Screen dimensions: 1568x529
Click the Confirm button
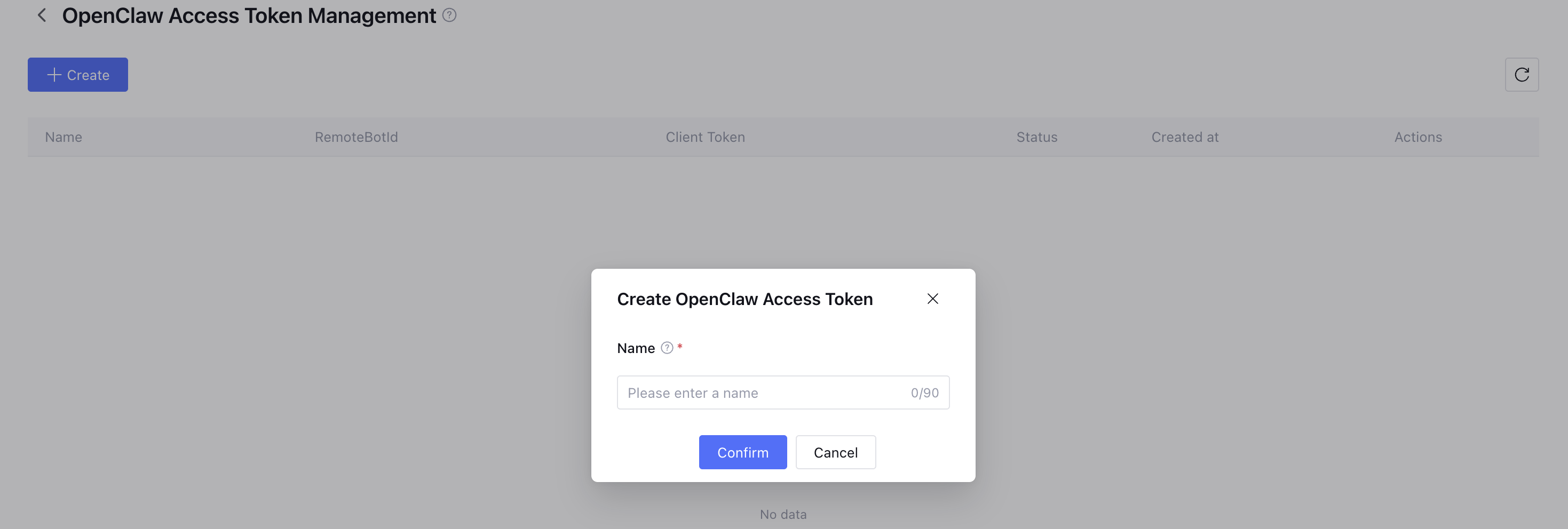pyautogui.click(x=742, y=452)
